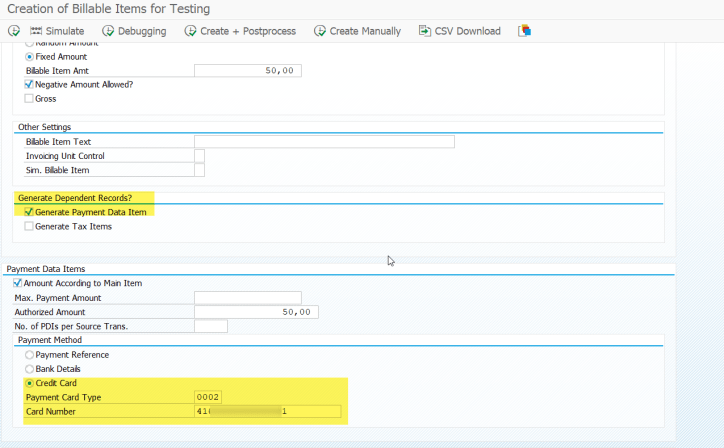Uncheck Generate Payment Data Item
724x448 pixels.
[29, 212]
